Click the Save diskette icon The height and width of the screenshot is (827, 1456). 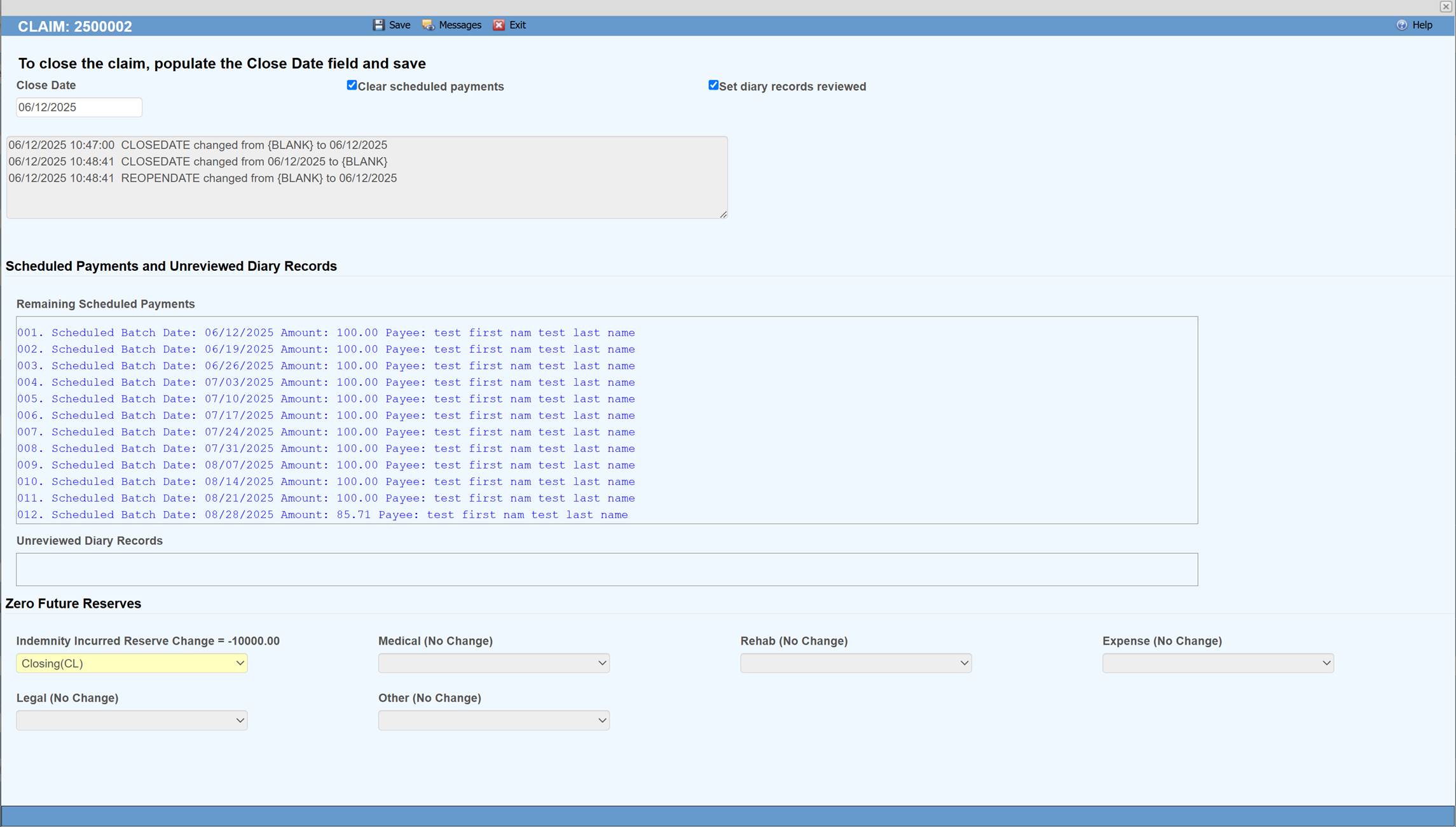tap(380, 25)
